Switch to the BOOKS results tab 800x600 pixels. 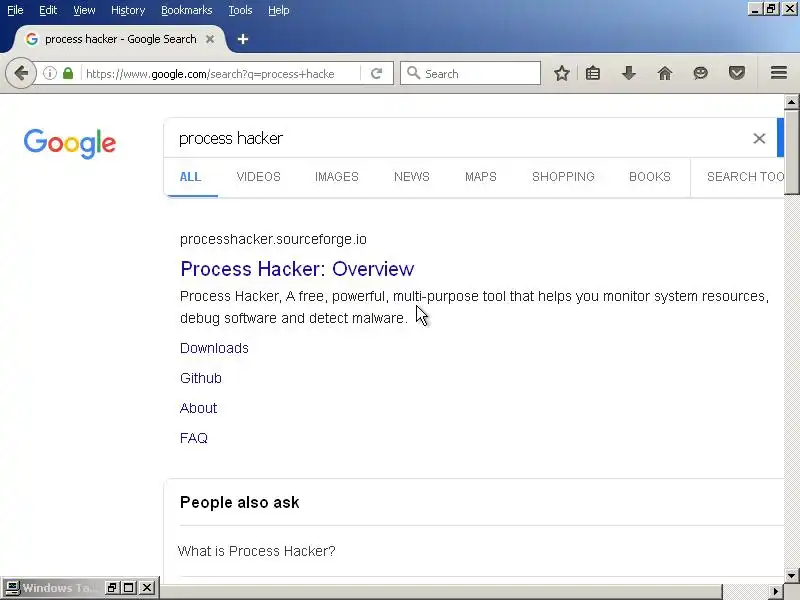point(649,177)
